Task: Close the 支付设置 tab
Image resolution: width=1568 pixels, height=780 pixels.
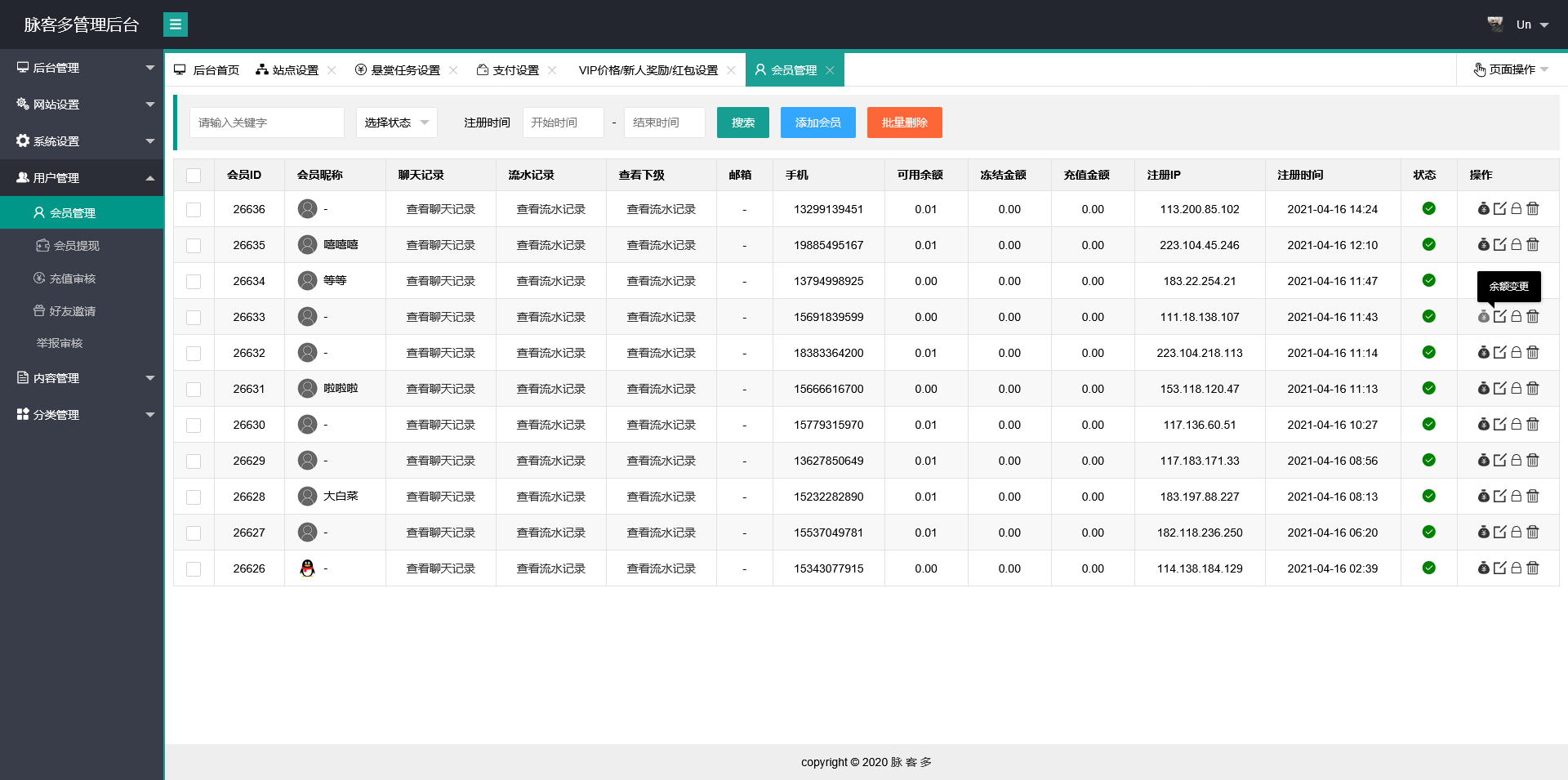Action: [552, 70]
